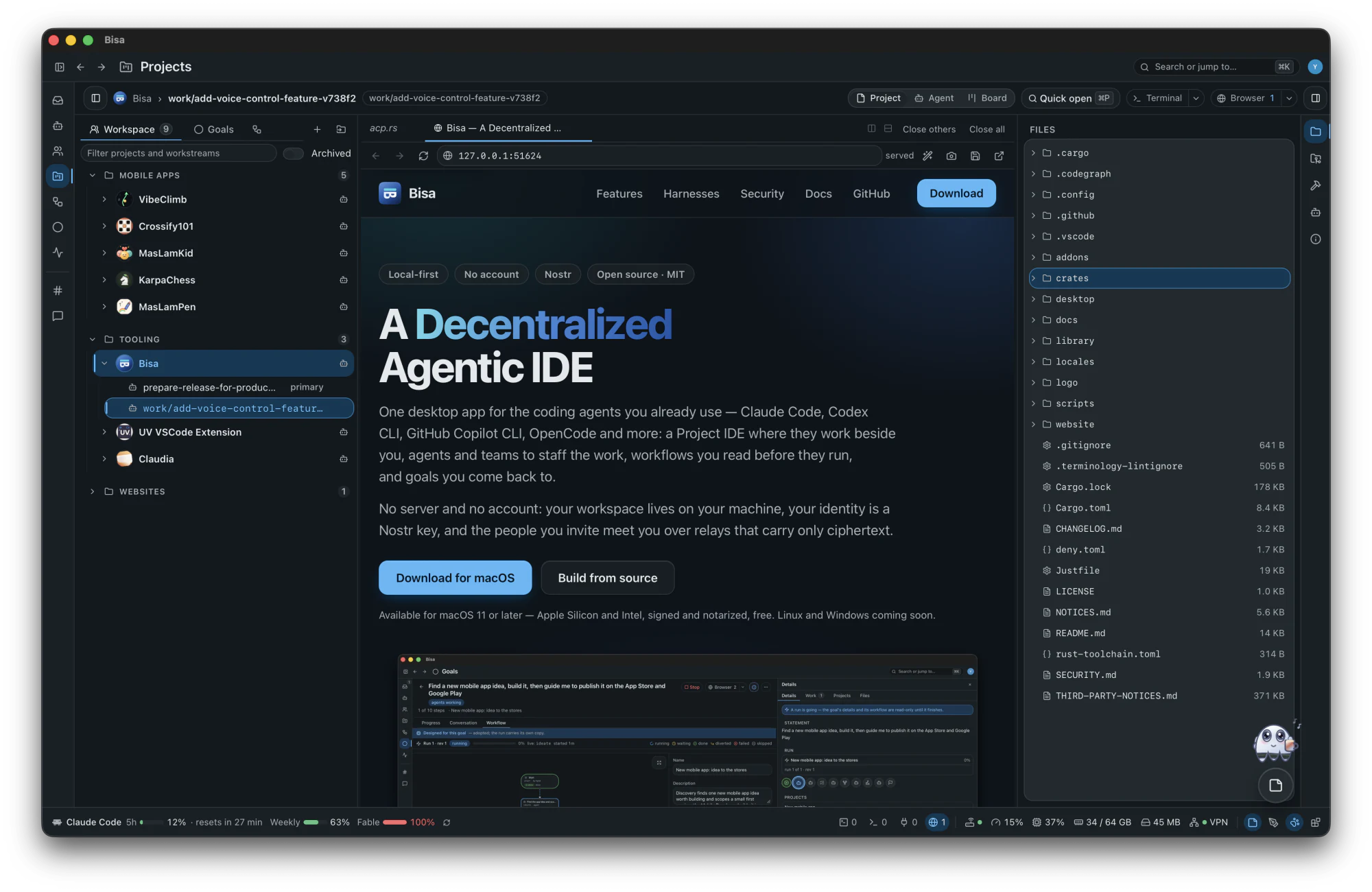Take a screenshot with the camera icon
Viewport: 1372px width, 892px height.
(951, 156)
